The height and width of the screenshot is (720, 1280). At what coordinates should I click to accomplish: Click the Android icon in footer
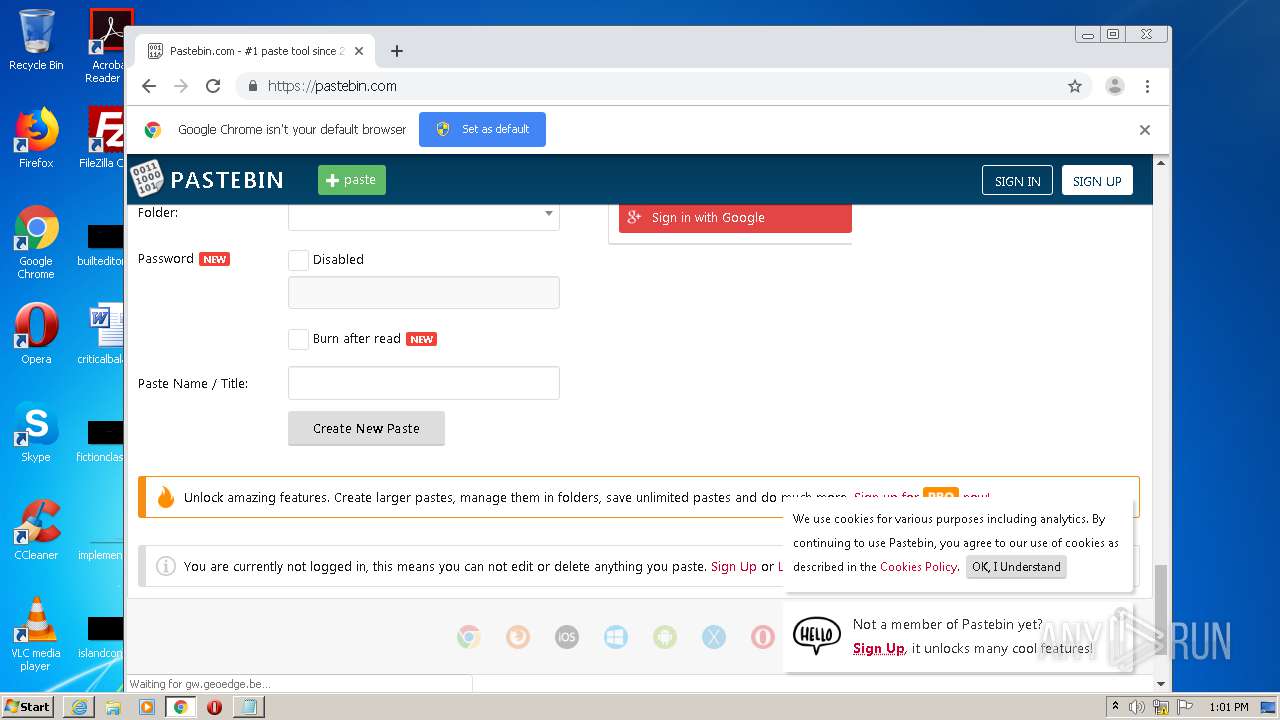[664, 637]
